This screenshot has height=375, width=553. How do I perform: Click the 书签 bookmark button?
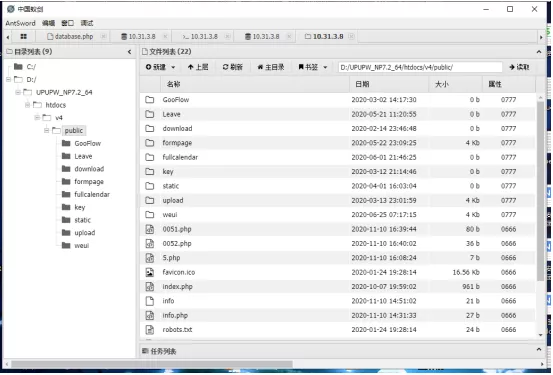point(308,67)
